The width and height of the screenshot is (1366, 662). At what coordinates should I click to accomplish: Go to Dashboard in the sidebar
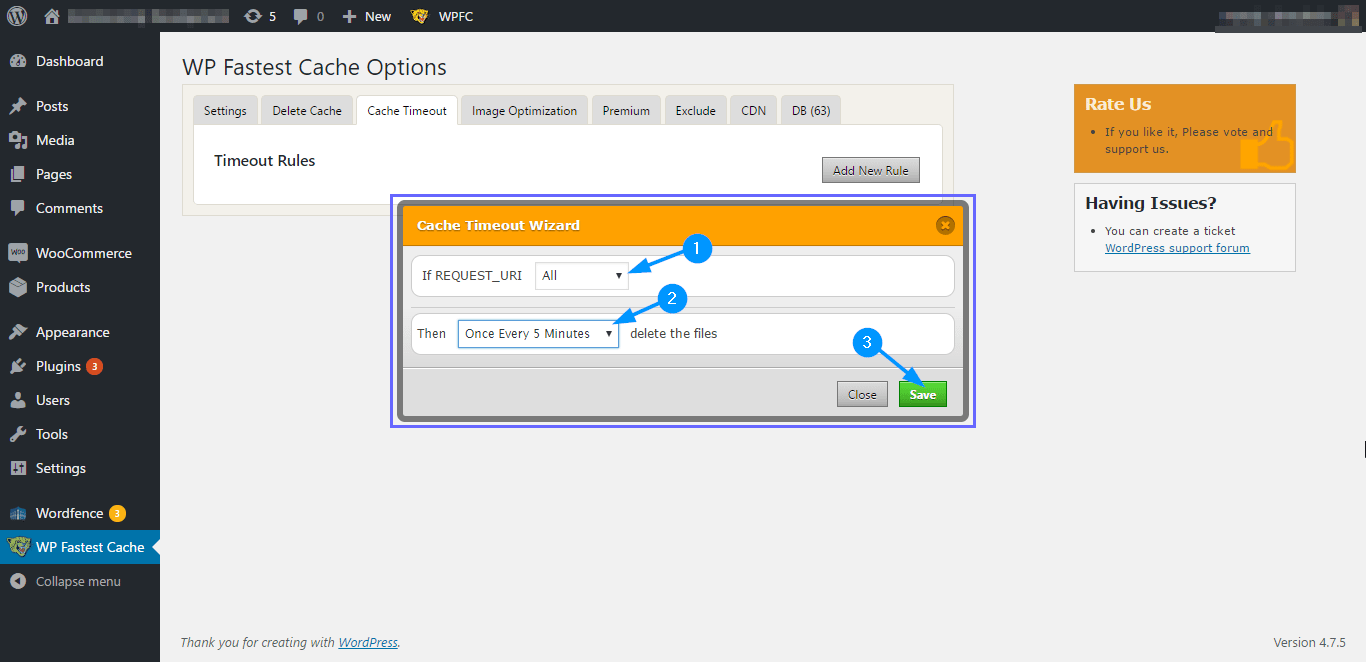coord(69,61)
